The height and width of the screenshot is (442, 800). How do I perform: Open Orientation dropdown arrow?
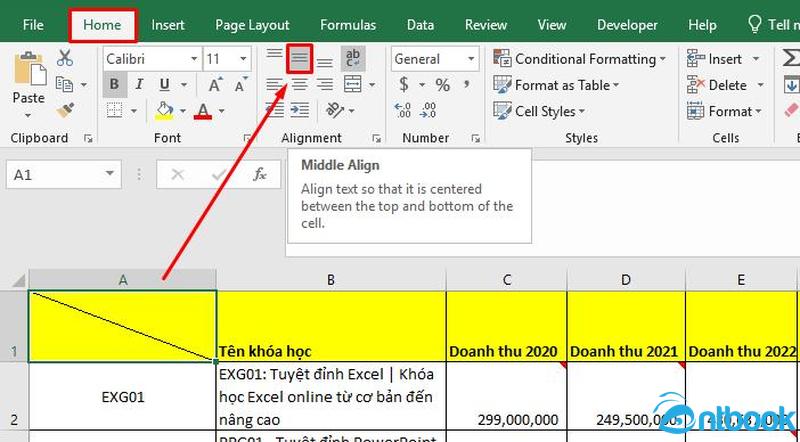tap(353, 111)
